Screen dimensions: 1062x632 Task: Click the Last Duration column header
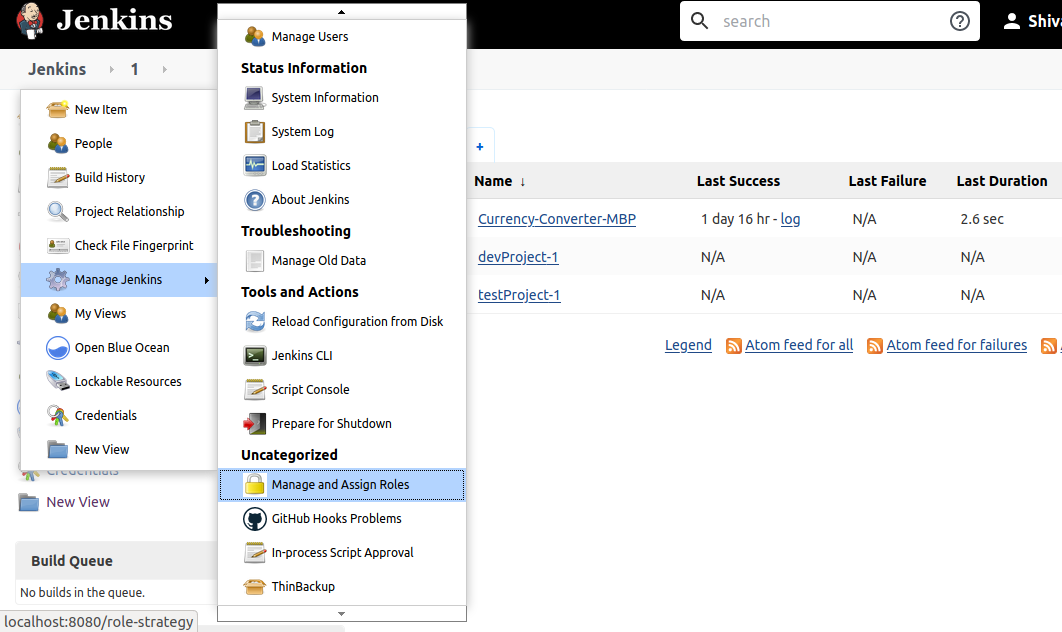point(1002,181)
